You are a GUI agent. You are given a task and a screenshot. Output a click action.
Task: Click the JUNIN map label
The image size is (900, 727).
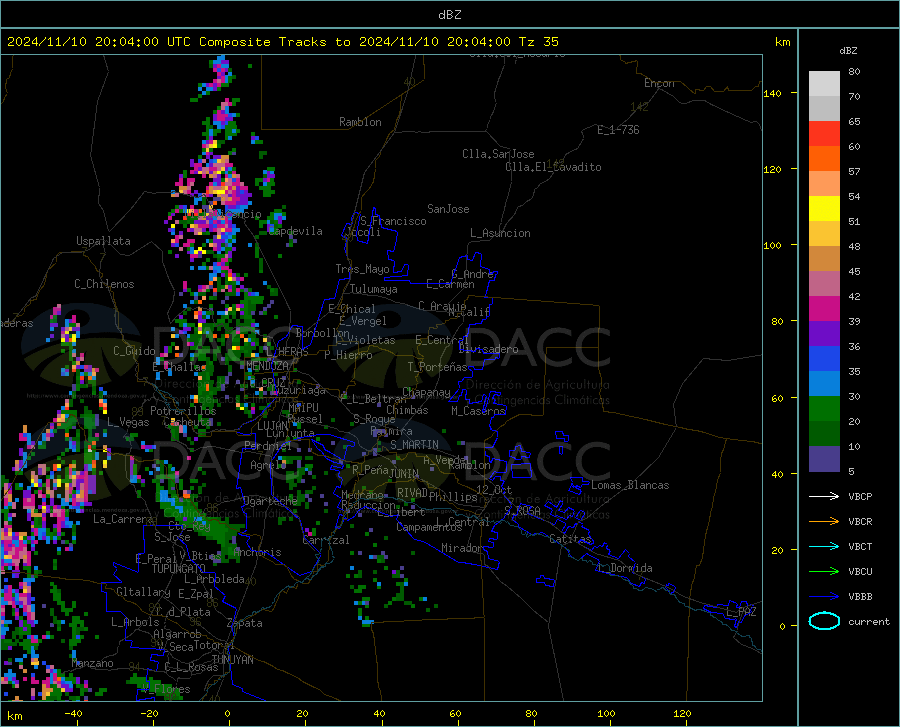tap(404, 473)
